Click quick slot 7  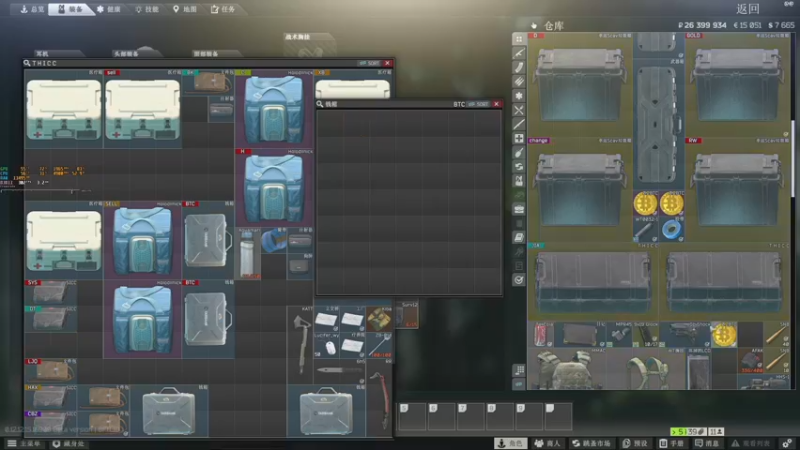(470, 416)
